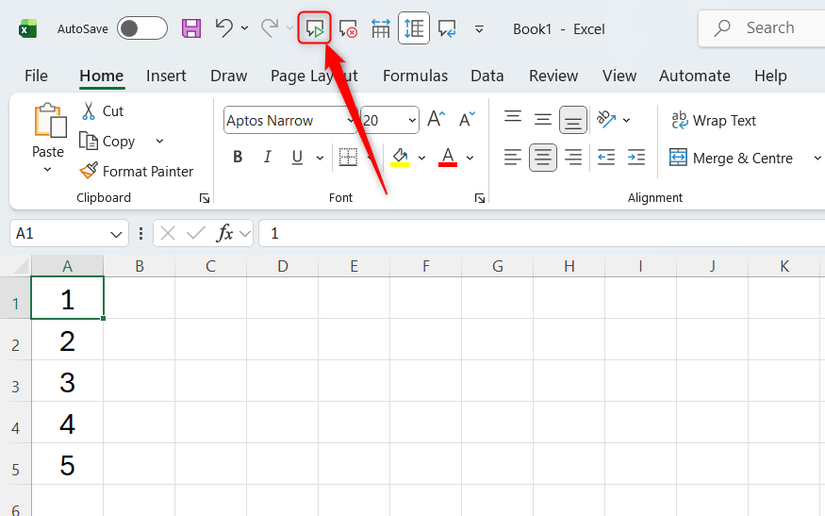Image resolution: width=825 pixels, height=516 pixels.
Task: Open the Clipboard dialog launcher
Action: [204, 198]
